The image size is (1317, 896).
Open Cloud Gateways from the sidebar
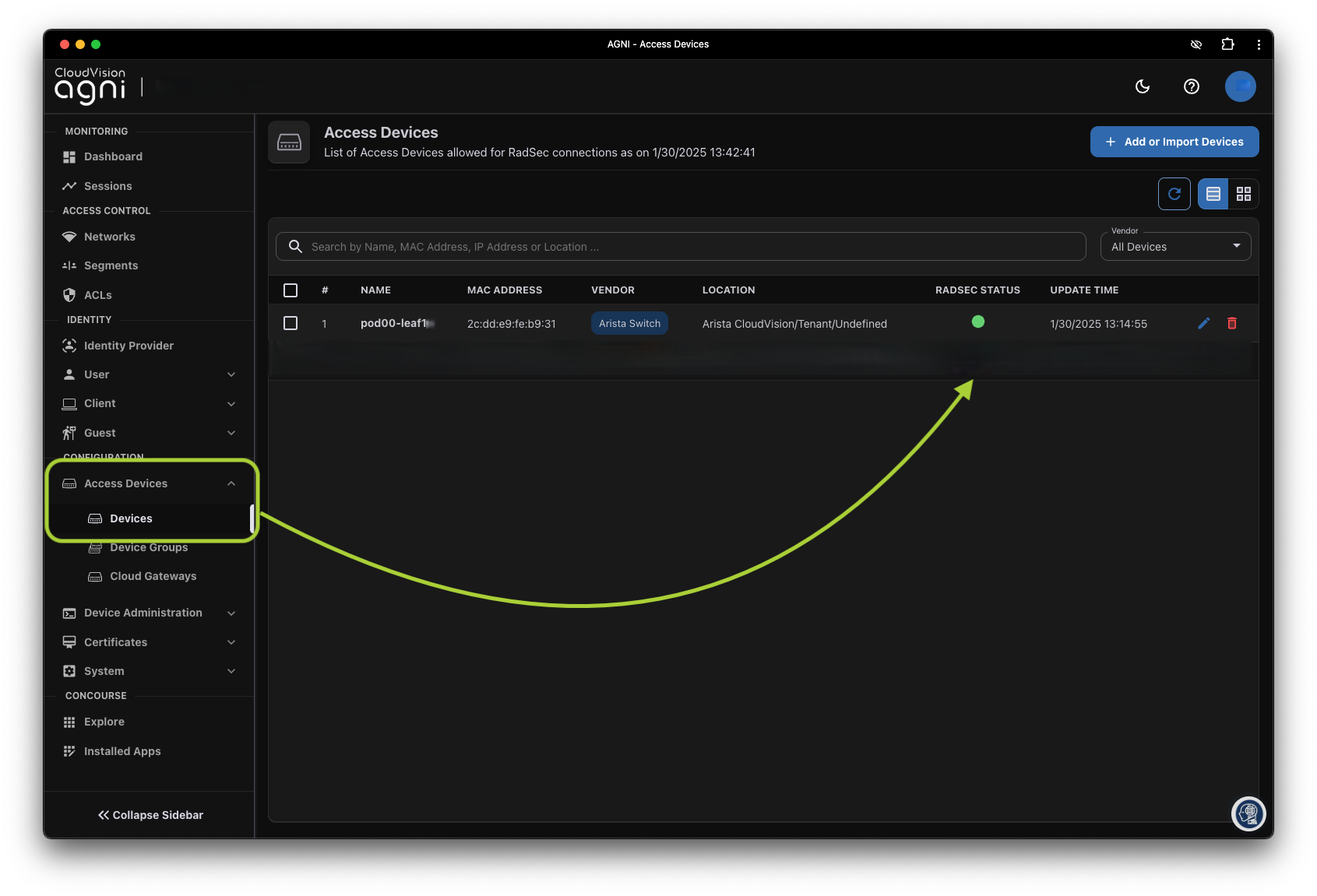[153, 576]
